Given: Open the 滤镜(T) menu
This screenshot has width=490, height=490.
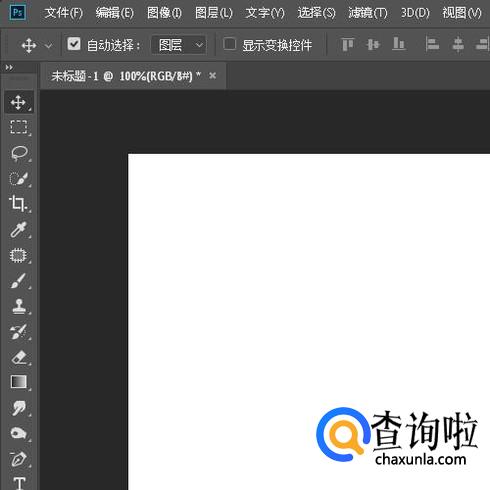Looking at the screenshot, I should [368, 13].
